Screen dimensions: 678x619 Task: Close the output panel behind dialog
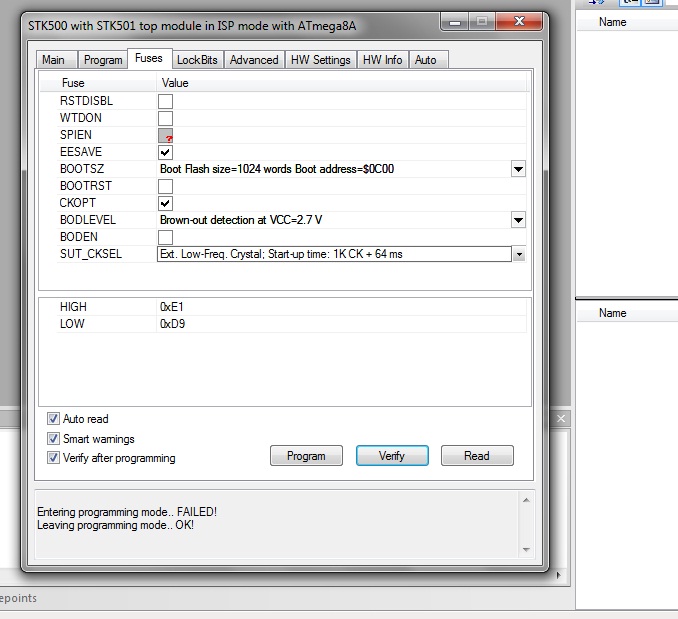561,418
